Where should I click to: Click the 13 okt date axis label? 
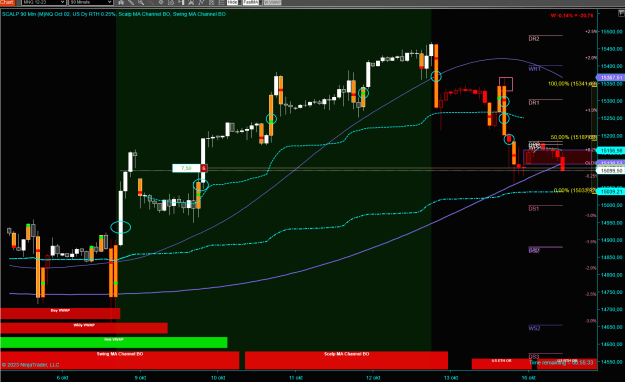click(451, 378)
